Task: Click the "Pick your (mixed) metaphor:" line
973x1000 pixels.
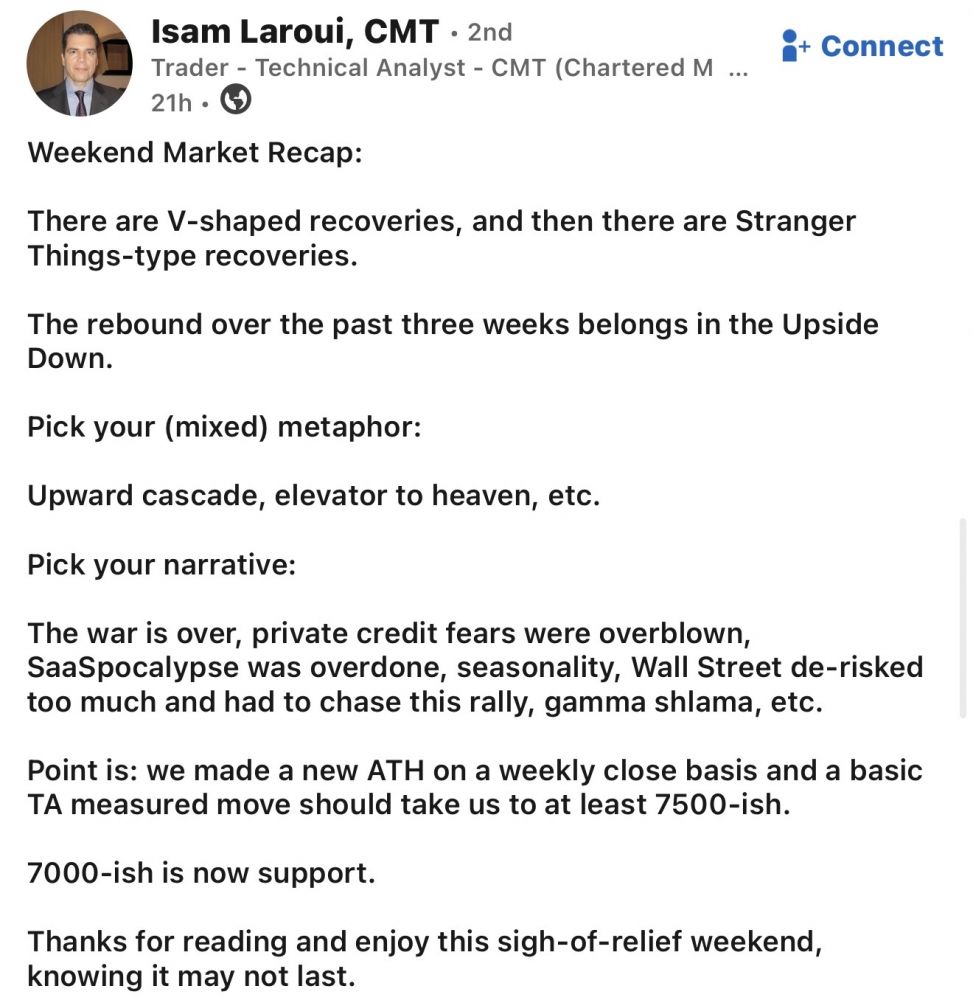Action: pyautogui.click(x=225, y=427)
